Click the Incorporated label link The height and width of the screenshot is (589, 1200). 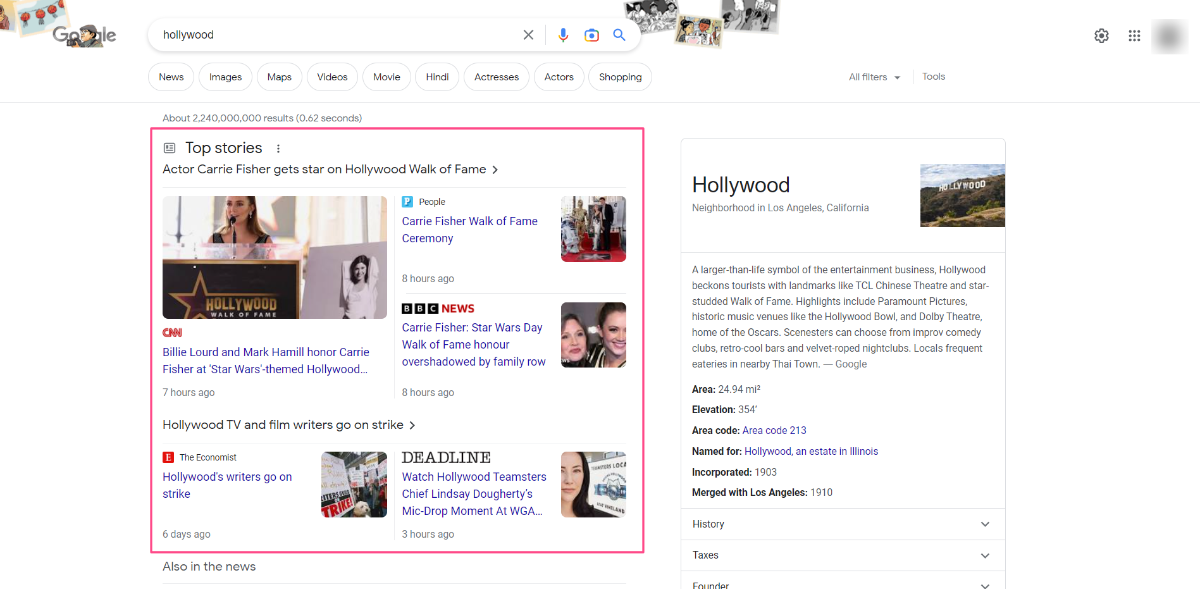[x=721, y=472]
